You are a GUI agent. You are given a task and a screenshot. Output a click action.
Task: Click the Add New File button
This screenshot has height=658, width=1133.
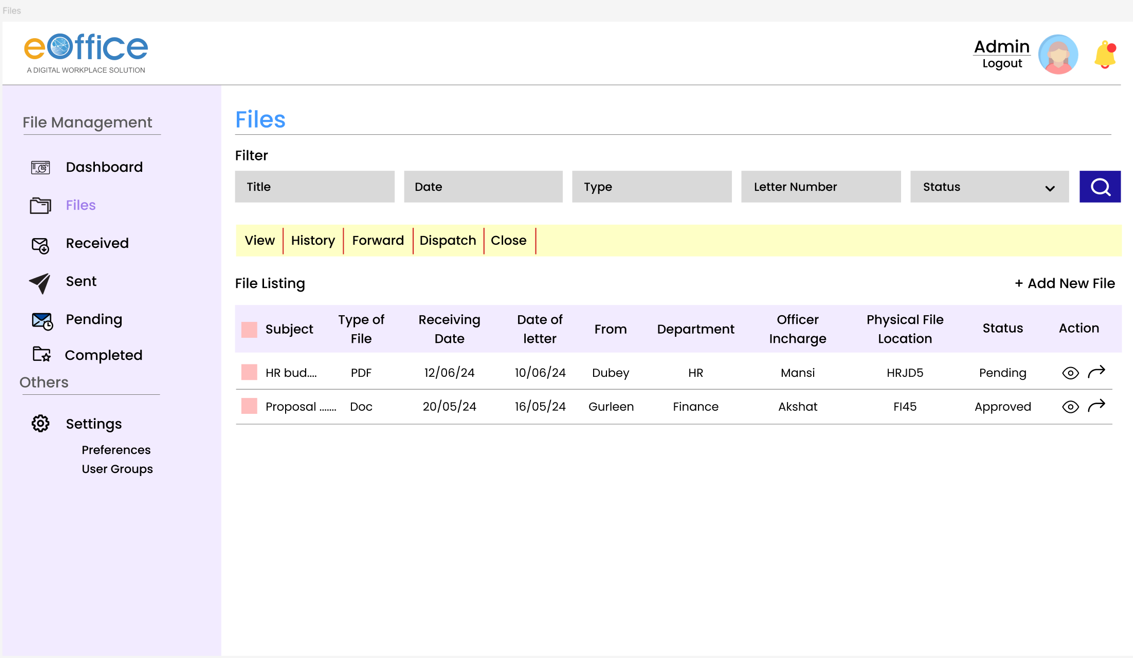click(1064, 284)
